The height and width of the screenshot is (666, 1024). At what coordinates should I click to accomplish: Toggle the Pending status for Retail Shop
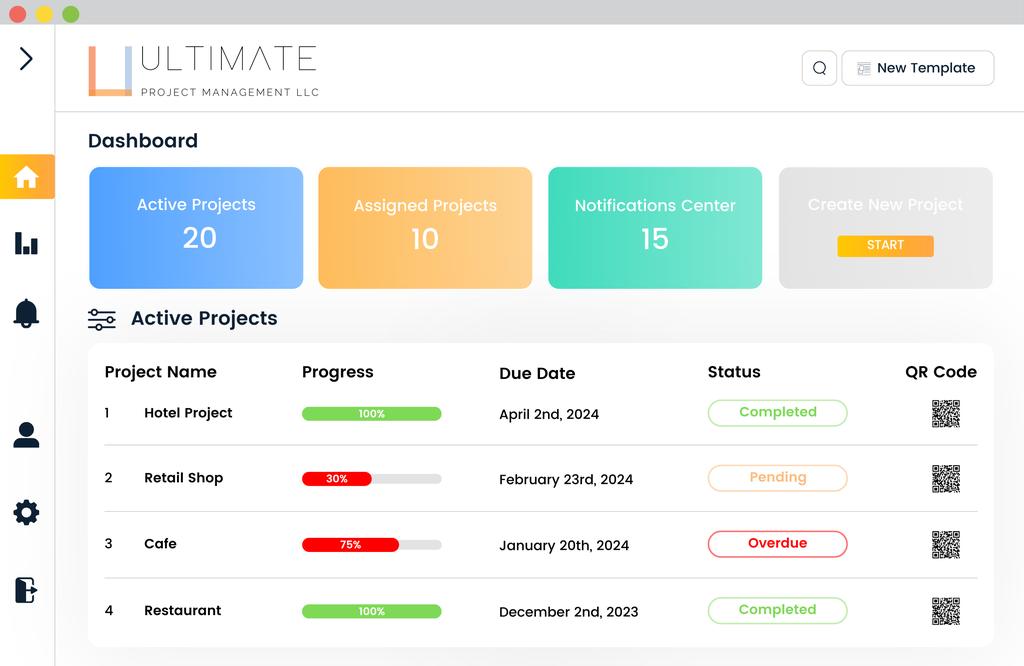[x=777, y=478]
